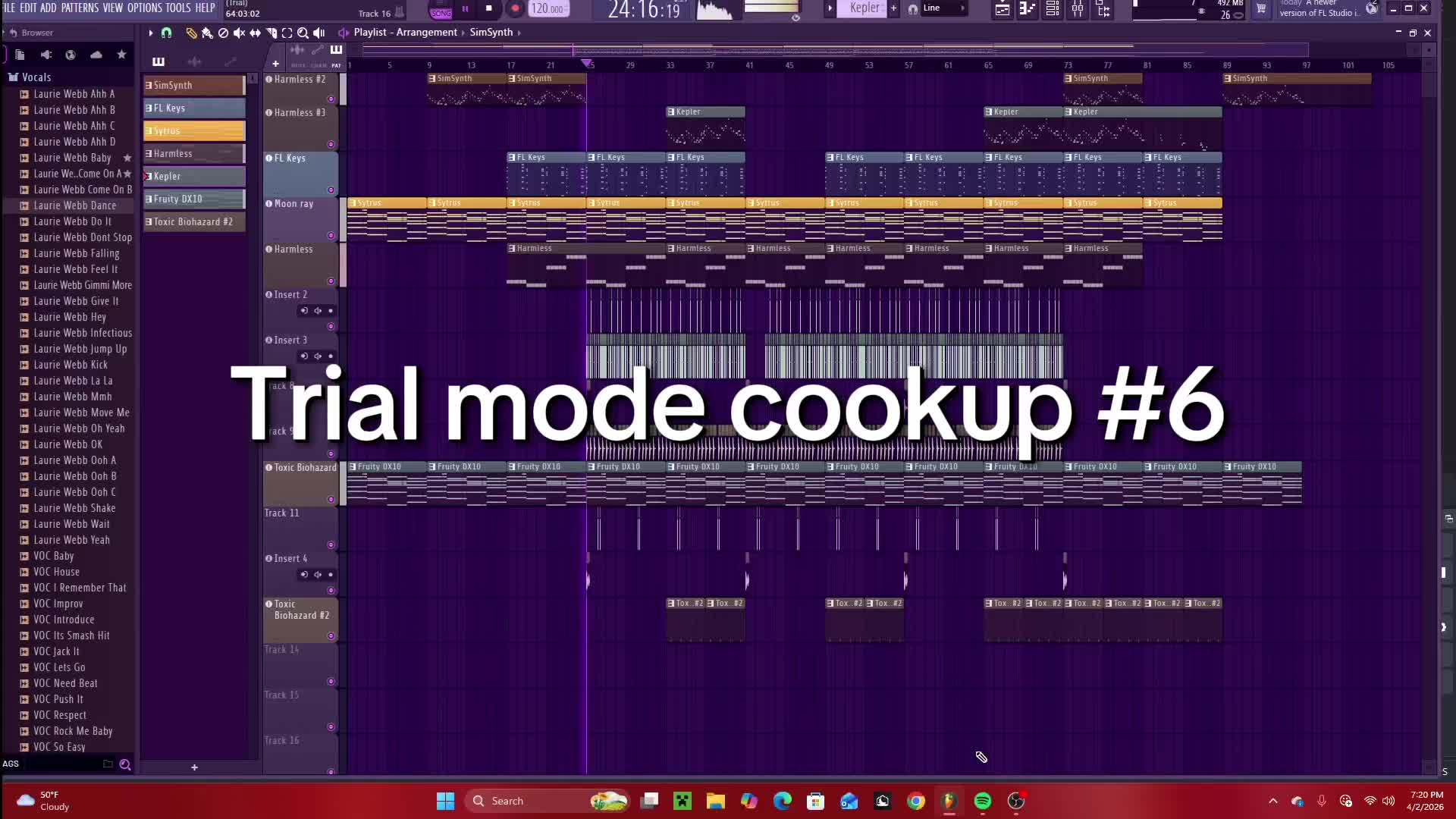The width and height of the screenshot is (1456, 819).
Task: Add a new pattern with plus beside Kepler
Action: [x=893, y=8]
